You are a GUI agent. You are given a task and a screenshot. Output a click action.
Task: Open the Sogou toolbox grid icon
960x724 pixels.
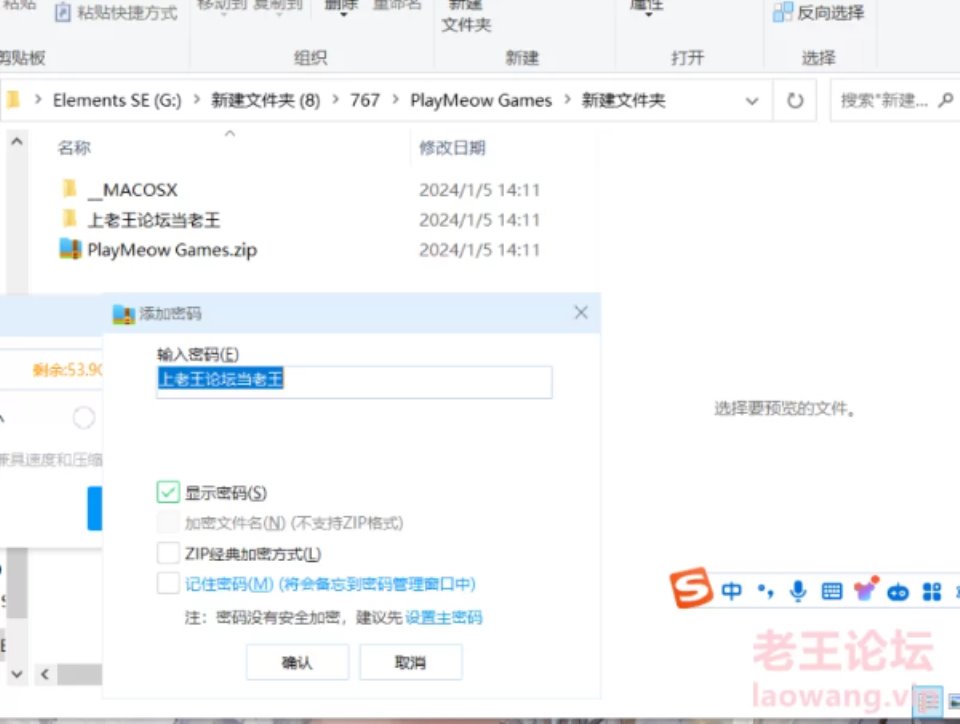point(931,592)
